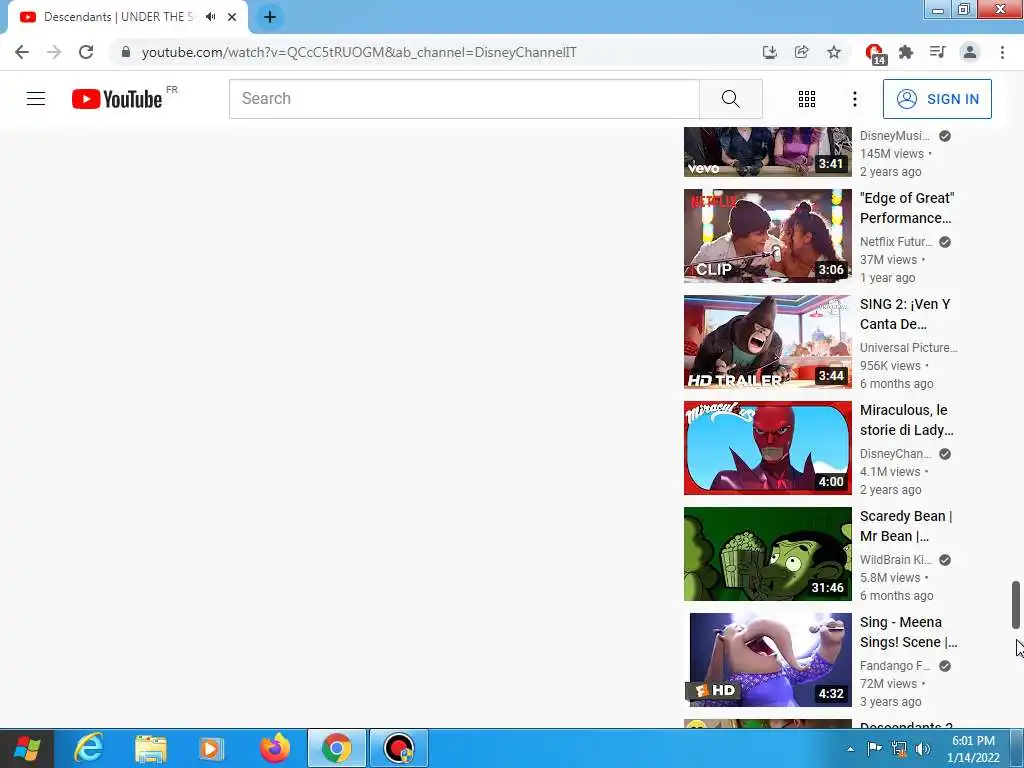Image resolution: width=1024 pixels, height=768 pixels.
Task: Open Chrome extensions puzzle icon
Action: tap(906, 52)
